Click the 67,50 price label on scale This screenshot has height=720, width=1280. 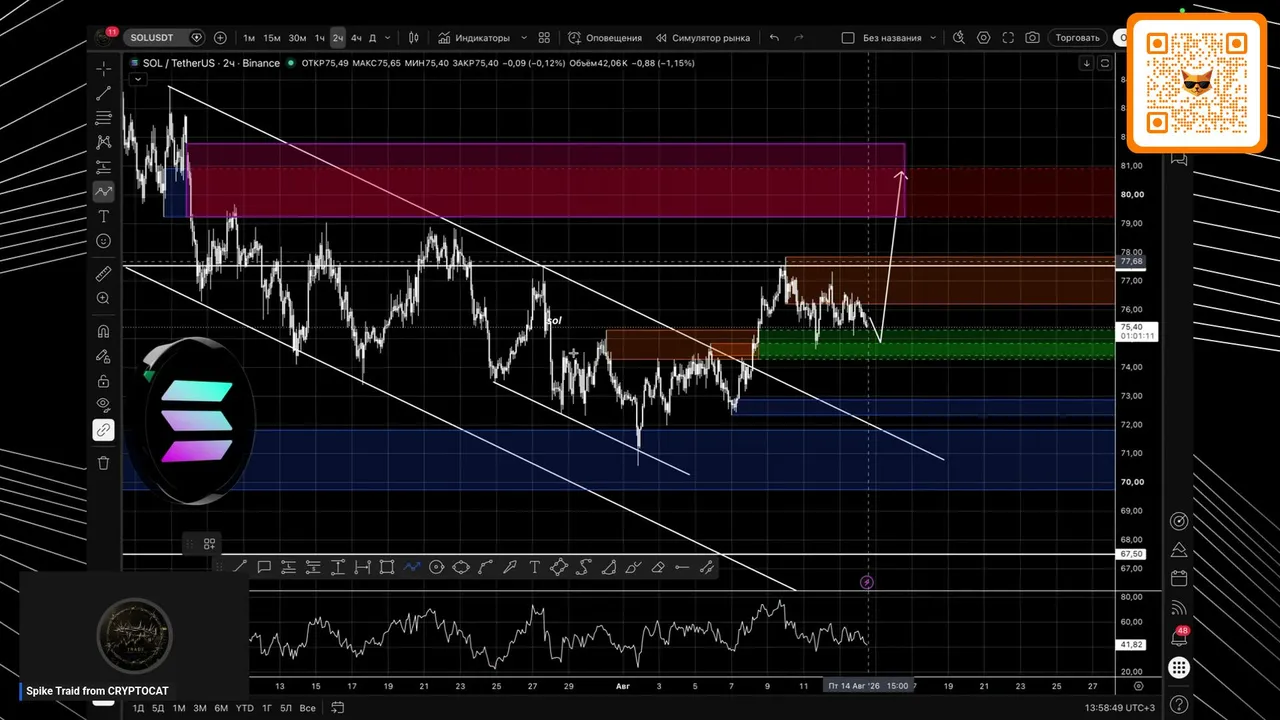click(x=1132, y=554)
